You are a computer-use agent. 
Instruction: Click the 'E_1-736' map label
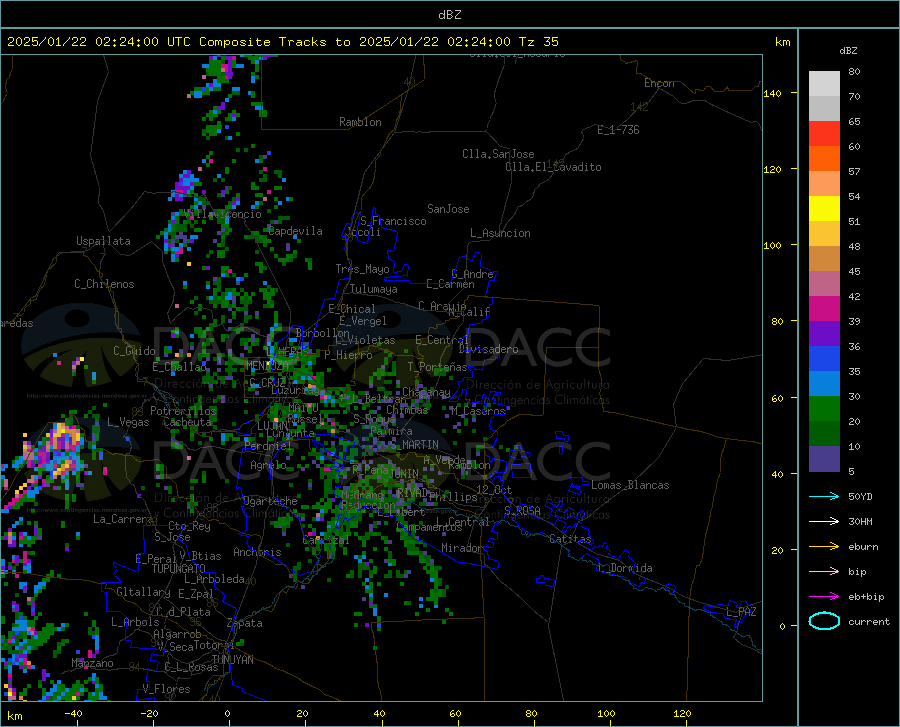(618, 130)
